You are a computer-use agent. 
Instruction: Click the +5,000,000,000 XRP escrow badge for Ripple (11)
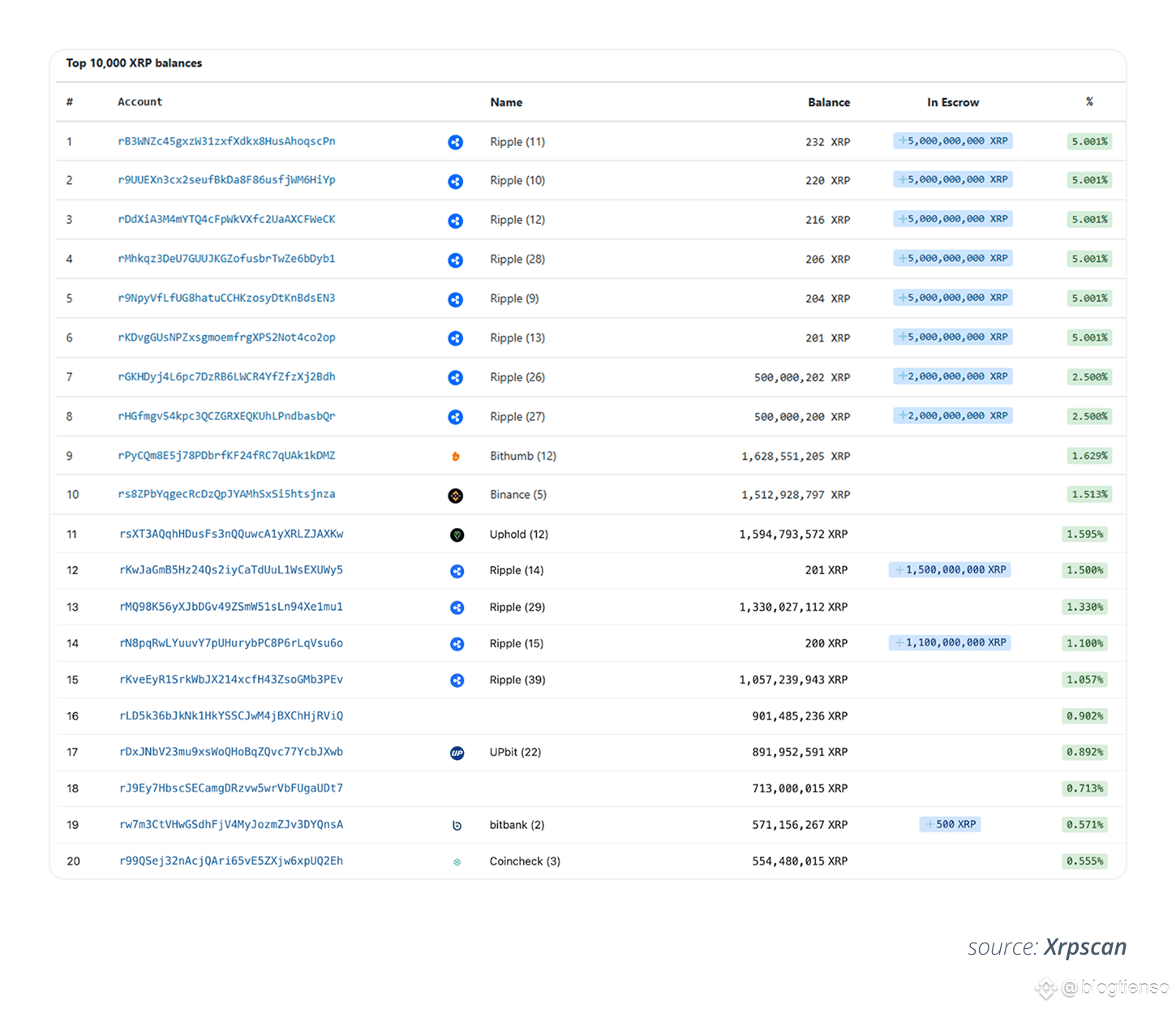pyautogui.click(x=953, y=141)
